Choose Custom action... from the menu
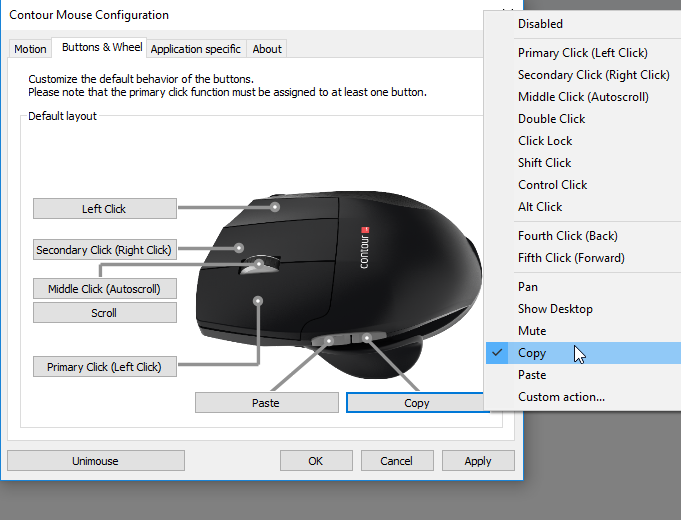The height and width of the screenshot is (520, 681). click(x=583, y=397)
